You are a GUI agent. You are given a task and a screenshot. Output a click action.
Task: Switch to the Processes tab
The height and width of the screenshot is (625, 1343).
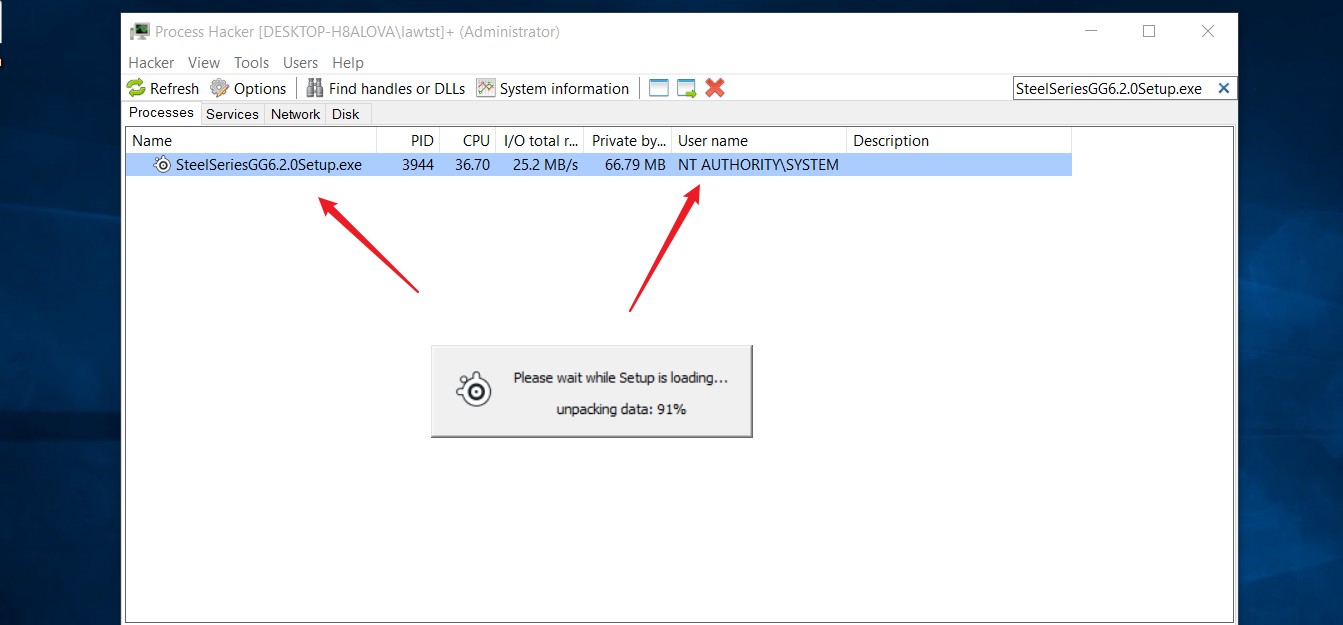[161, 113]
